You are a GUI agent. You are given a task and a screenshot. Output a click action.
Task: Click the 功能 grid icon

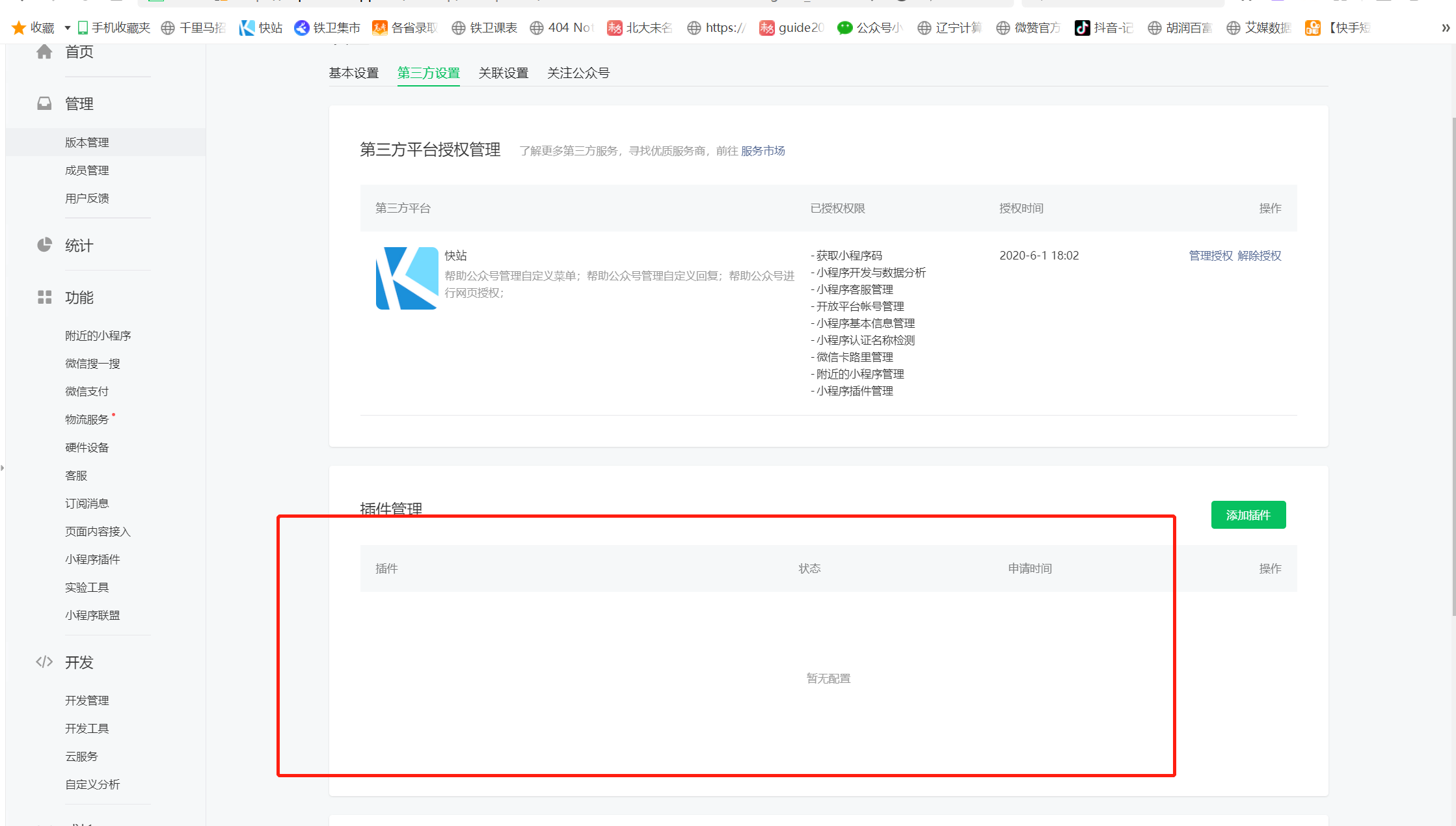44,297
